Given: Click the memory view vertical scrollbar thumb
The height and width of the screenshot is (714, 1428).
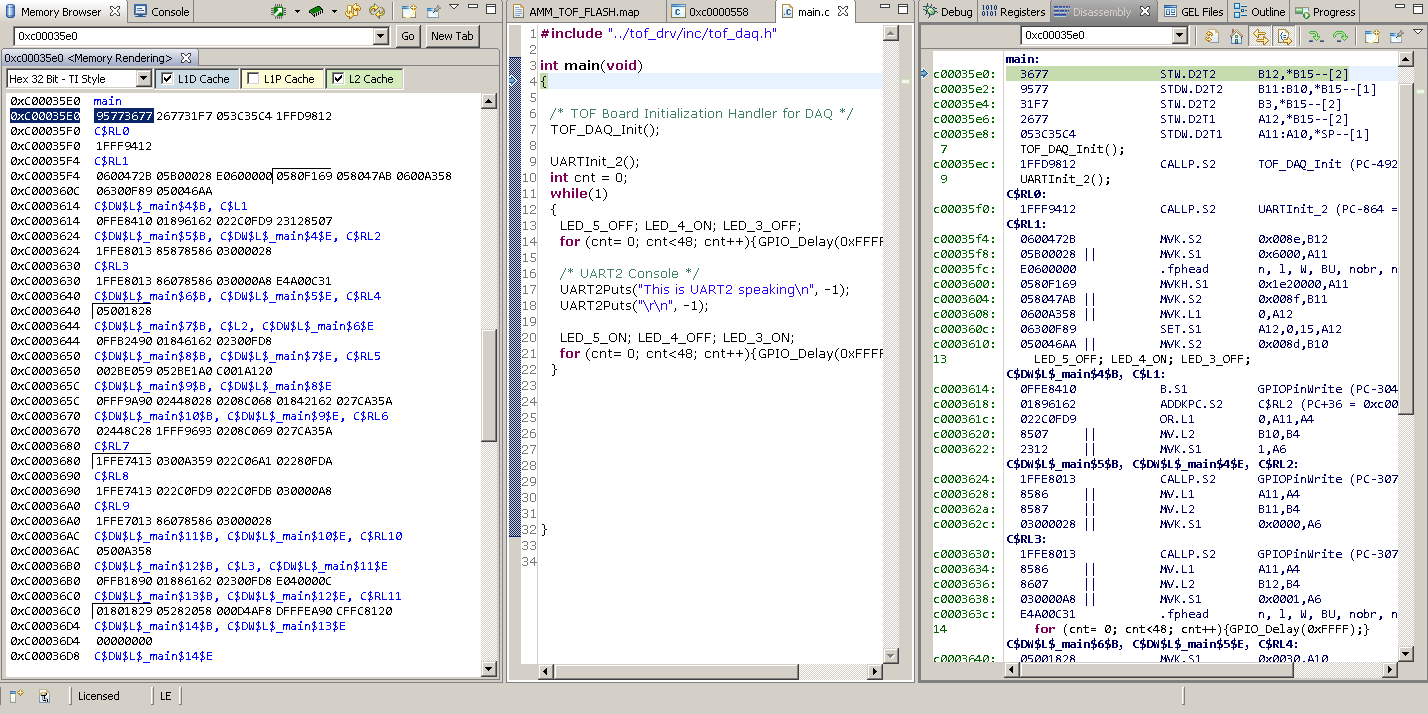Looking at the screenshot, I should (489, 385).
